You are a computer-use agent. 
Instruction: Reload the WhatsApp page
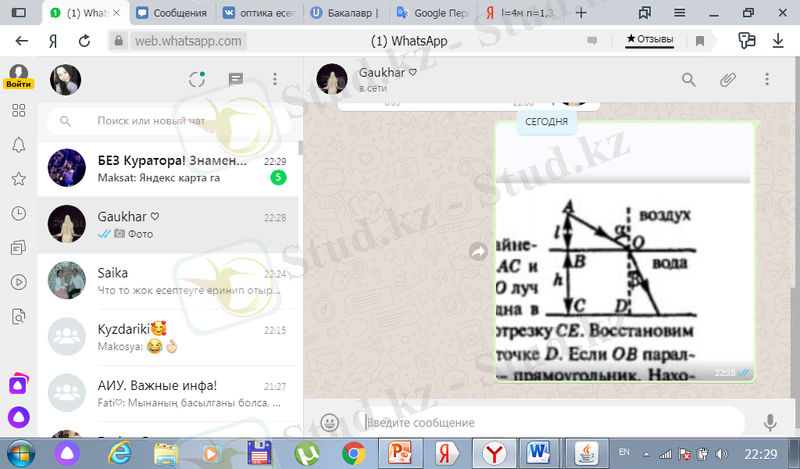(x=84, y=41)
